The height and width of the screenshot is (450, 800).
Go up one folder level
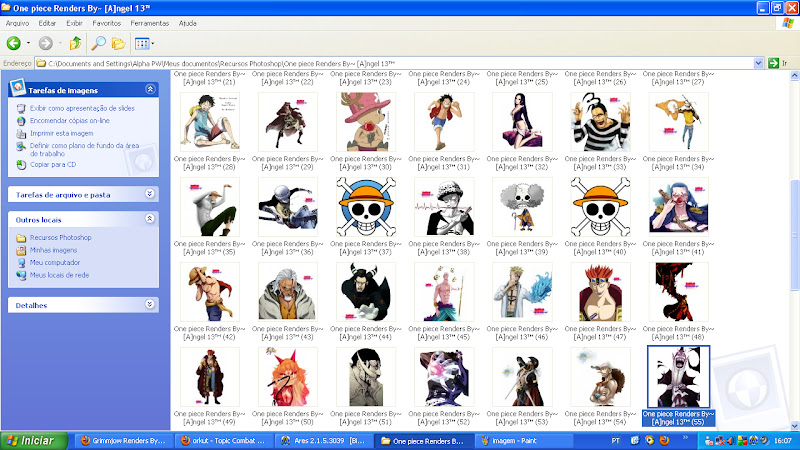[76, 43]
